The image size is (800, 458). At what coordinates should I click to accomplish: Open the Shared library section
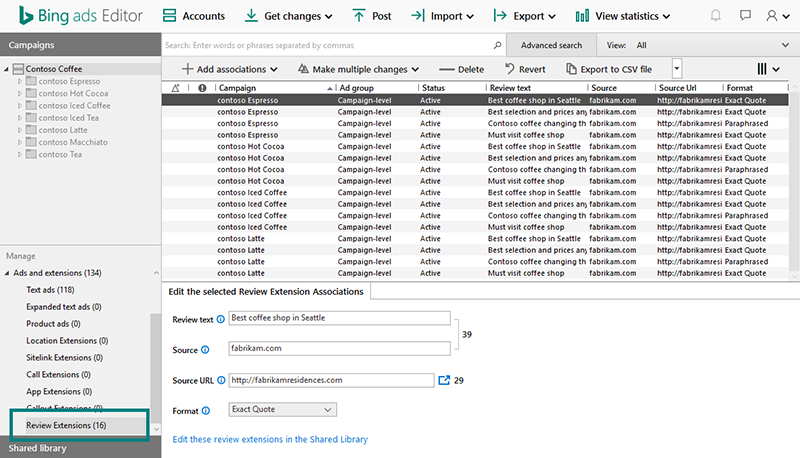click(x=80, y=448)
